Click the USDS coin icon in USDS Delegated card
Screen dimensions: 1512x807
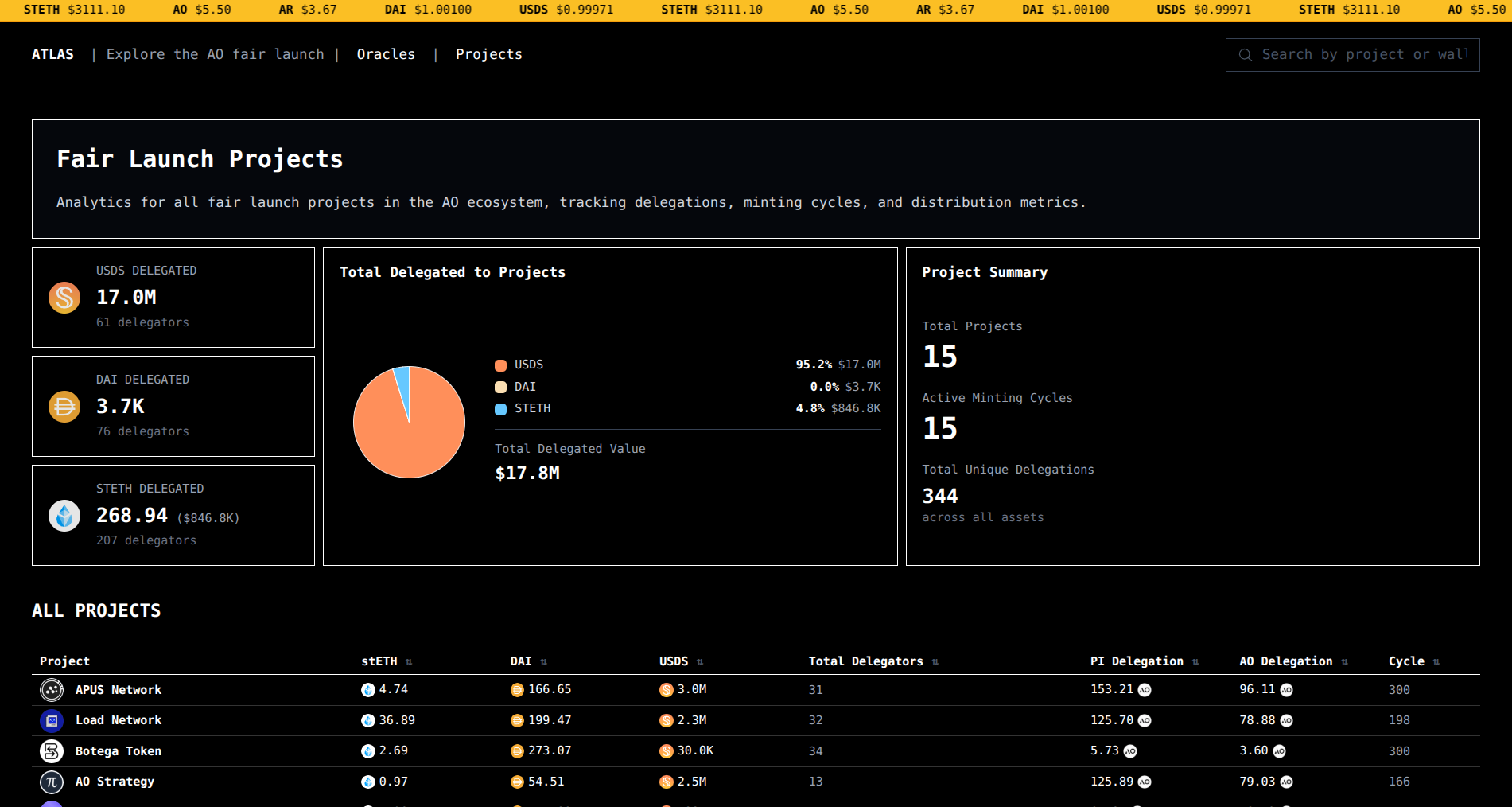point(64,298)
